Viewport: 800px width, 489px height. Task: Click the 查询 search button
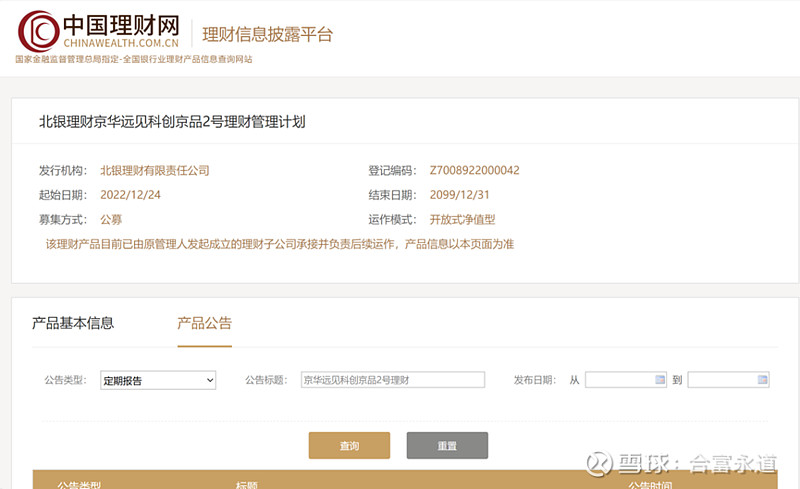pyautogui.click(x=349, y=446)
